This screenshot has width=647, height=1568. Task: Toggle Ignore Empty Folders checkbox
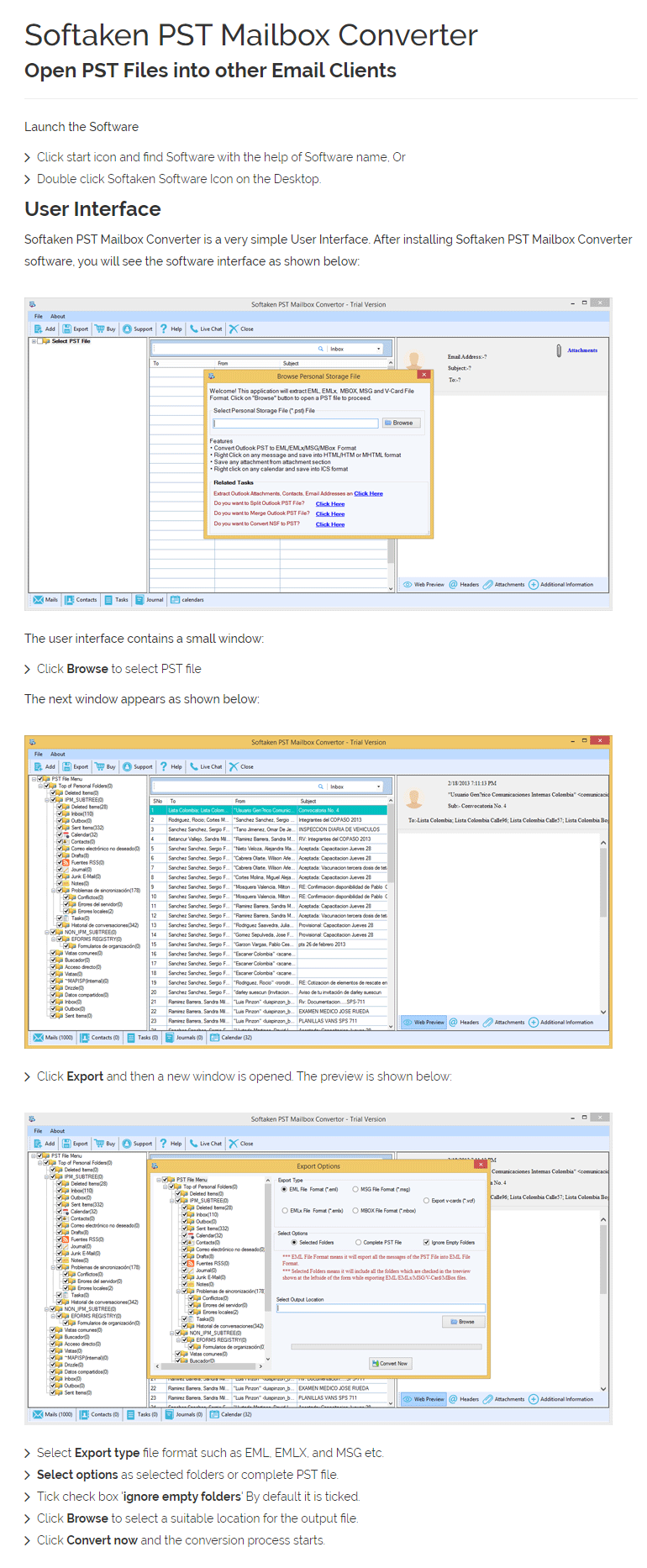pos(427,1242)
